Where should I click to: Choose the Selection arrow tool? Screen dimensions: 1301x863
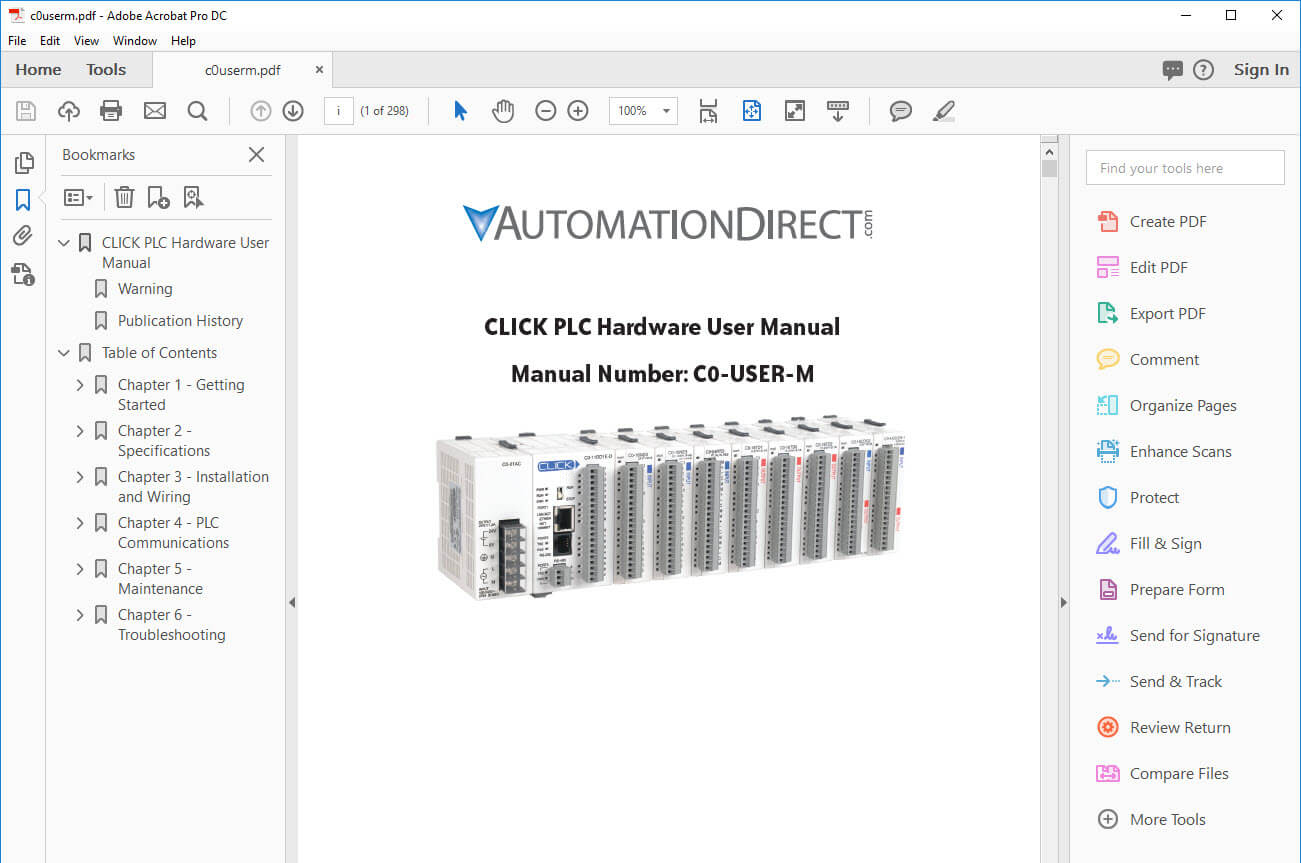(x=460, y=111)
